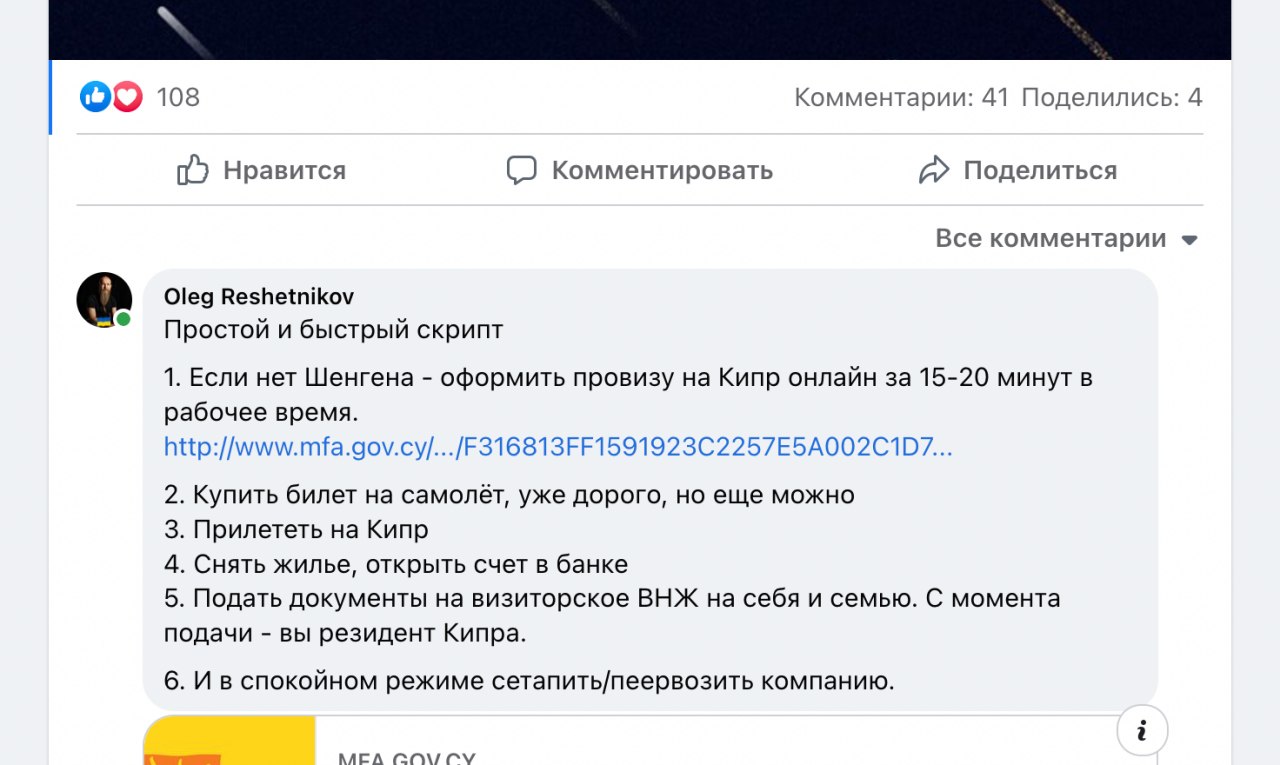Open the Комментарии: 41 counter
The height and width of the screenshot is (765, 1280).
click(901, 97)
